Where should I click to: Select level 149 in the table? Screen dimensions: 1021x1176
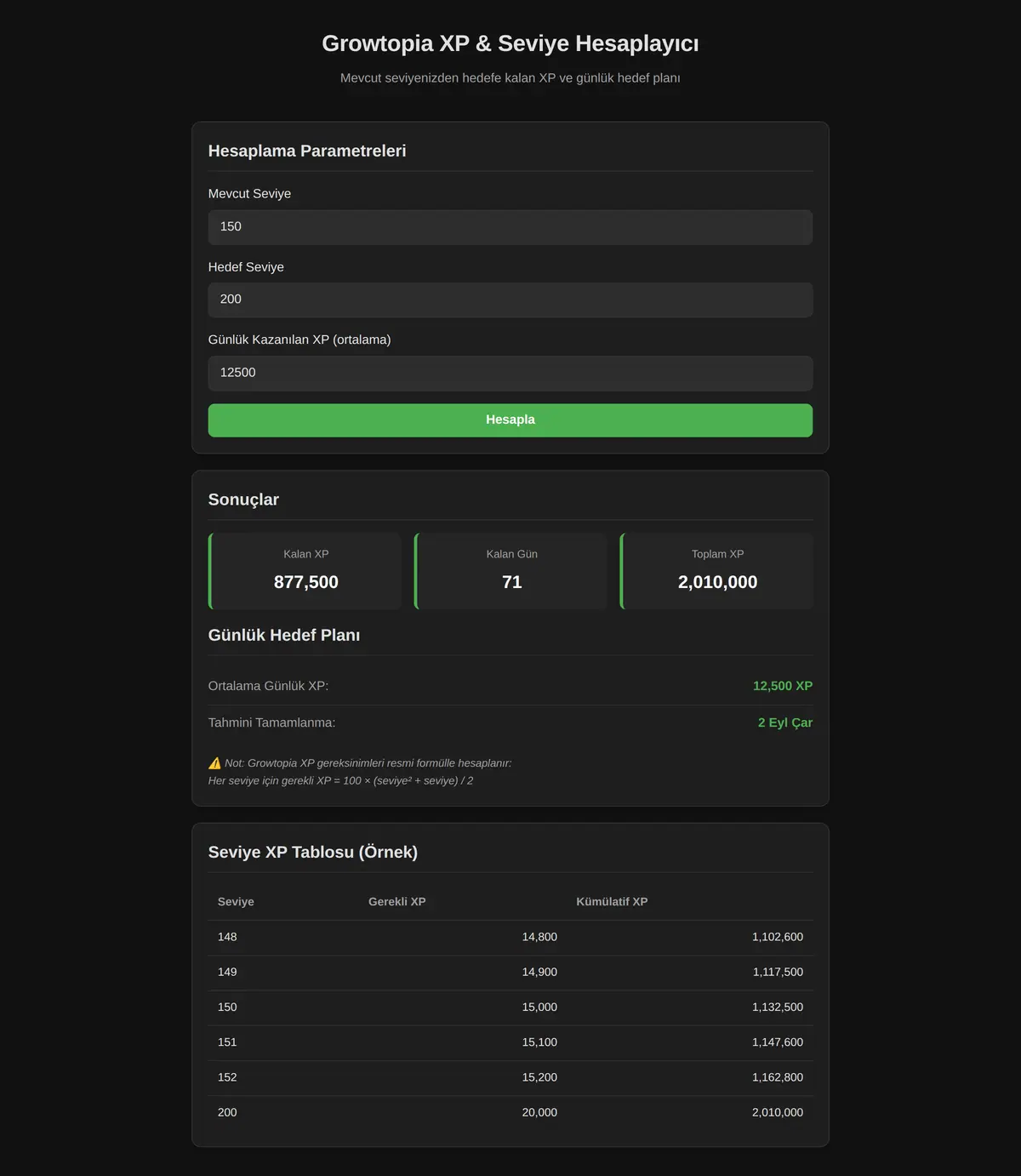pos(227,972)
